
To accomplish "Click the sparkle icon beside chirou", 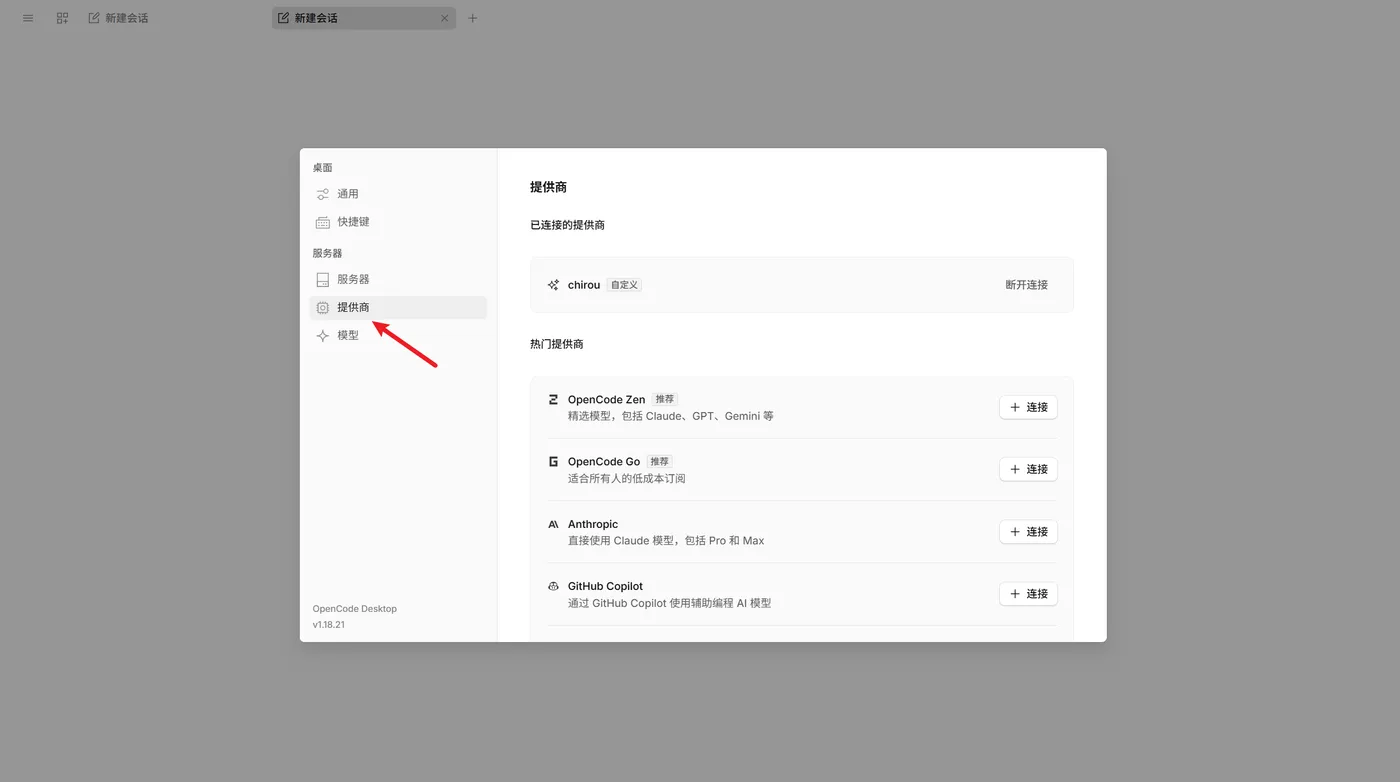I will pos(553,285).
